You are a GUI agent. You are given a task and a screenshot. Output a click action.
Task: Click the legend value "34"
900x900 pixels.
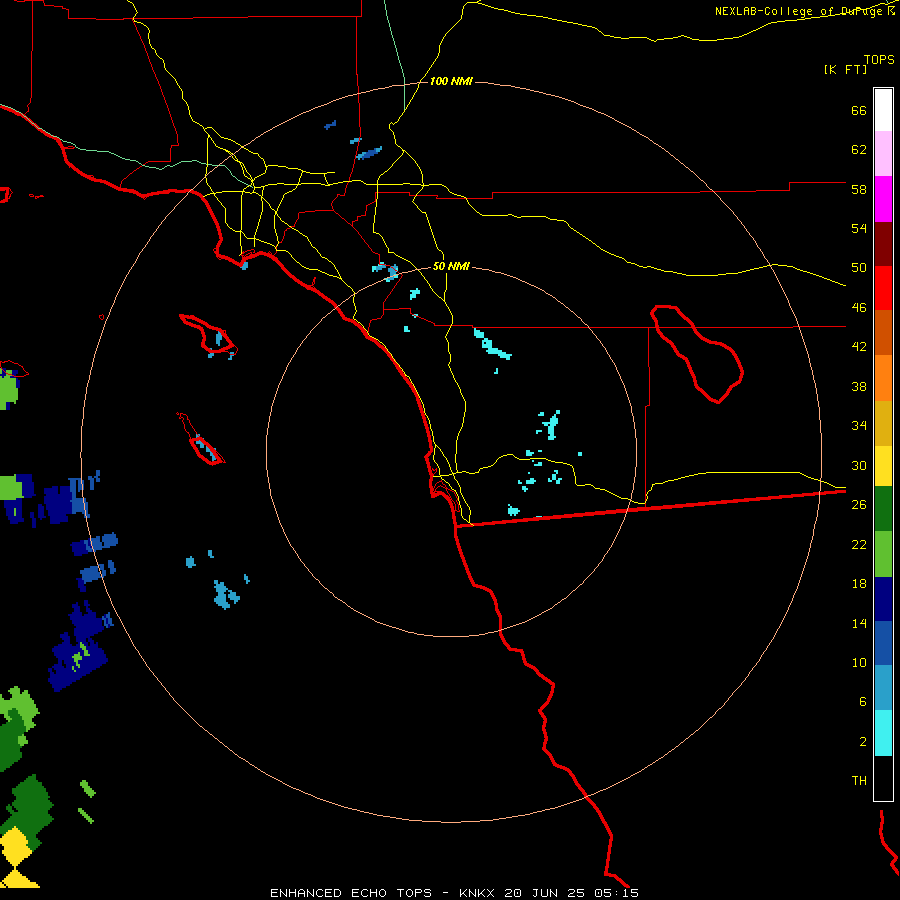pyautogui.click(x=859, y=426)
